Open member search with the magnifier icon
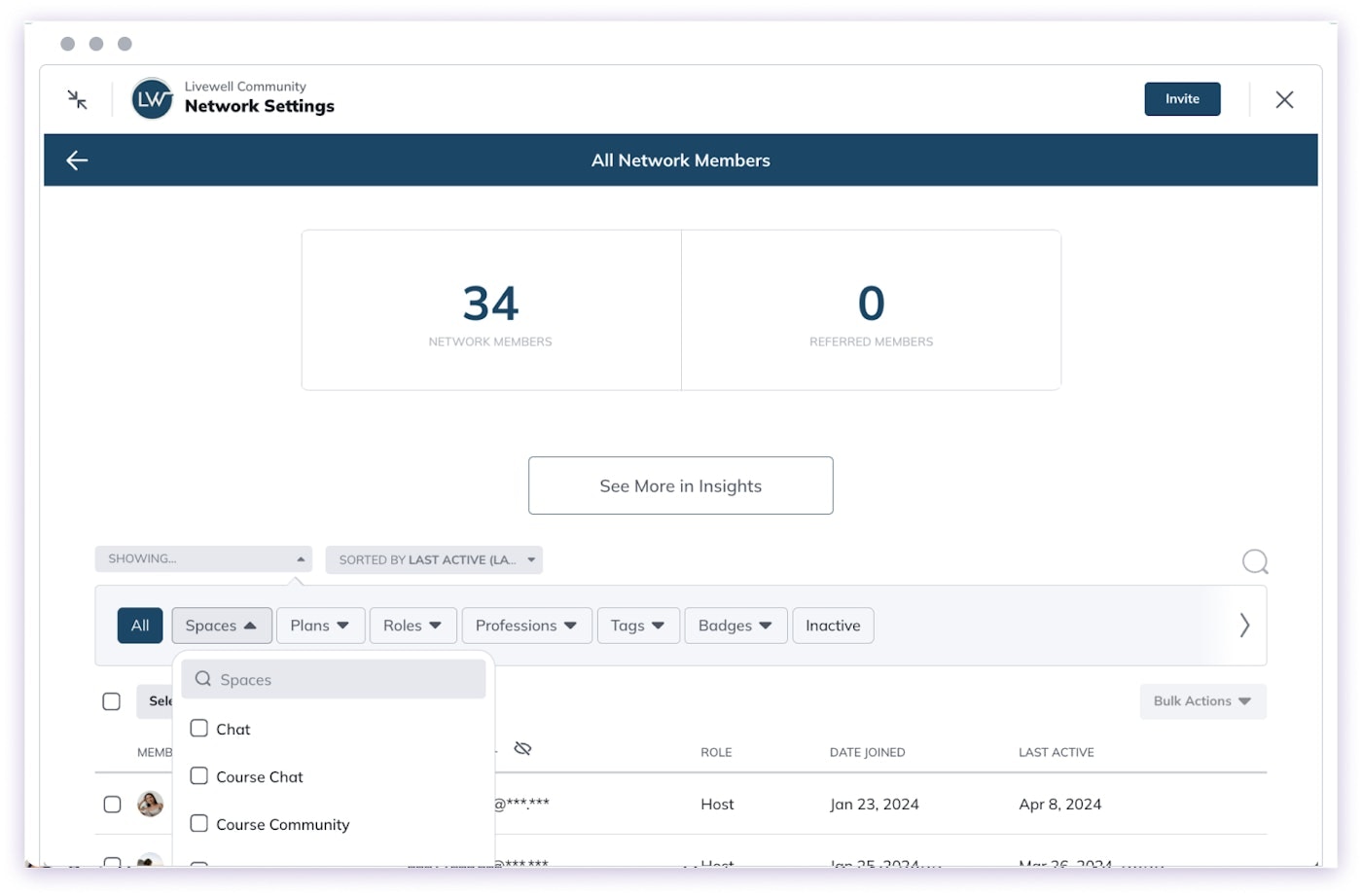This screenshot has width=1362, height=896. coord(1255,561)
